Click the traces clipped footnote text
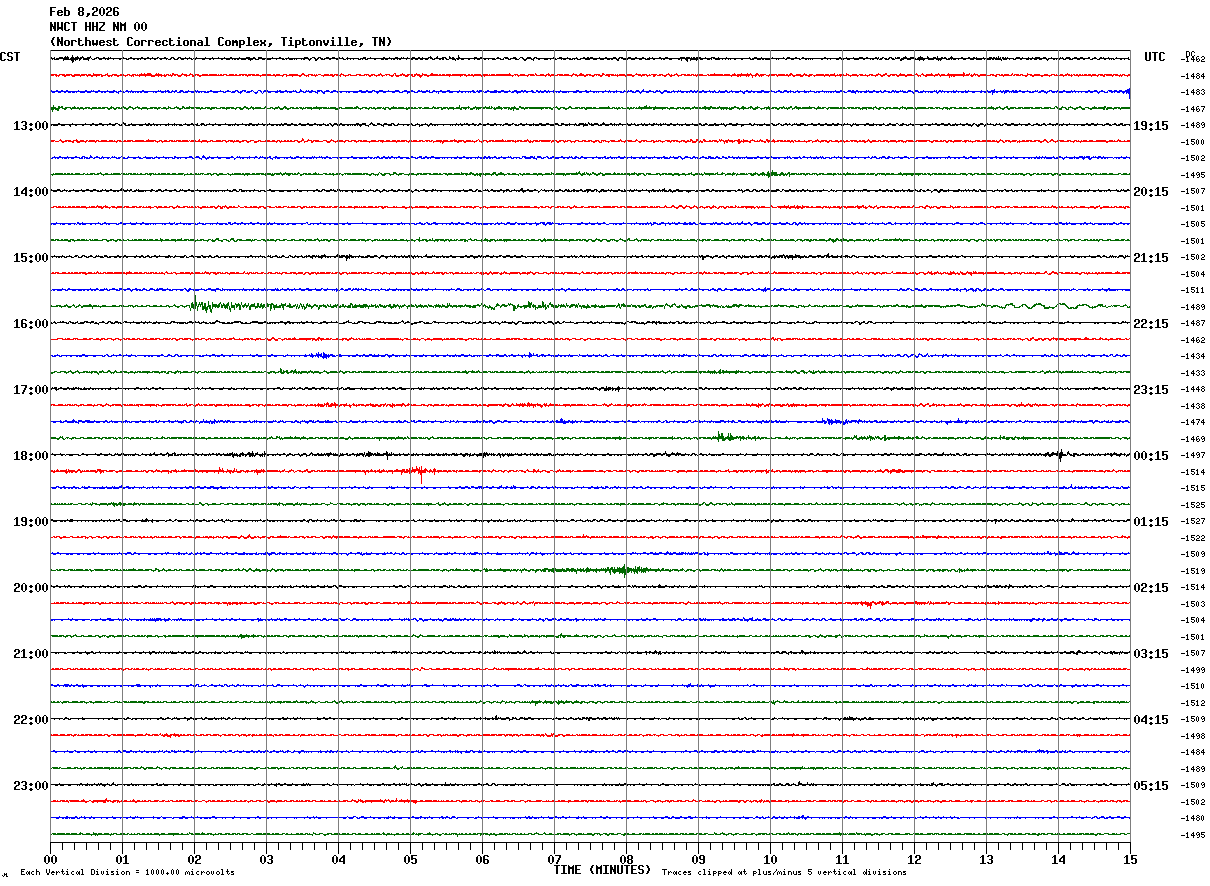The image size is (1210, 886). coord(784,873)
